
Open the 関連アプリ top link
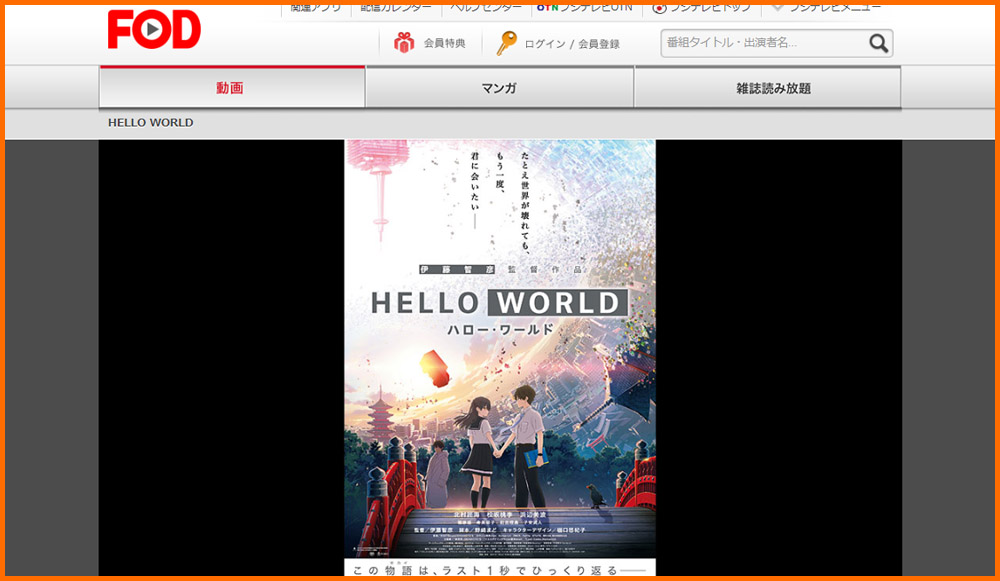tap(316, 8)
